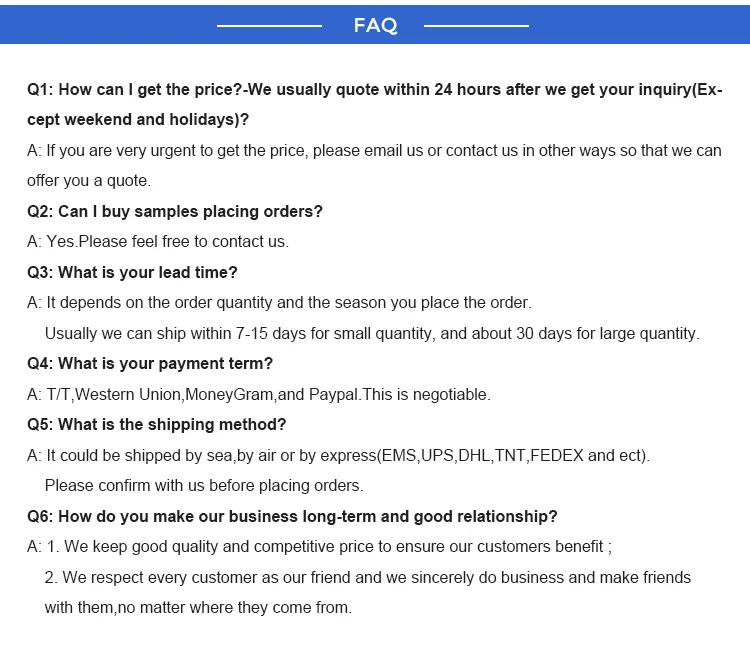Screen dimensions: 750x647
Task: Click the 'cept weekend and holidays)?' line of Q1
Action: [138, 119]
